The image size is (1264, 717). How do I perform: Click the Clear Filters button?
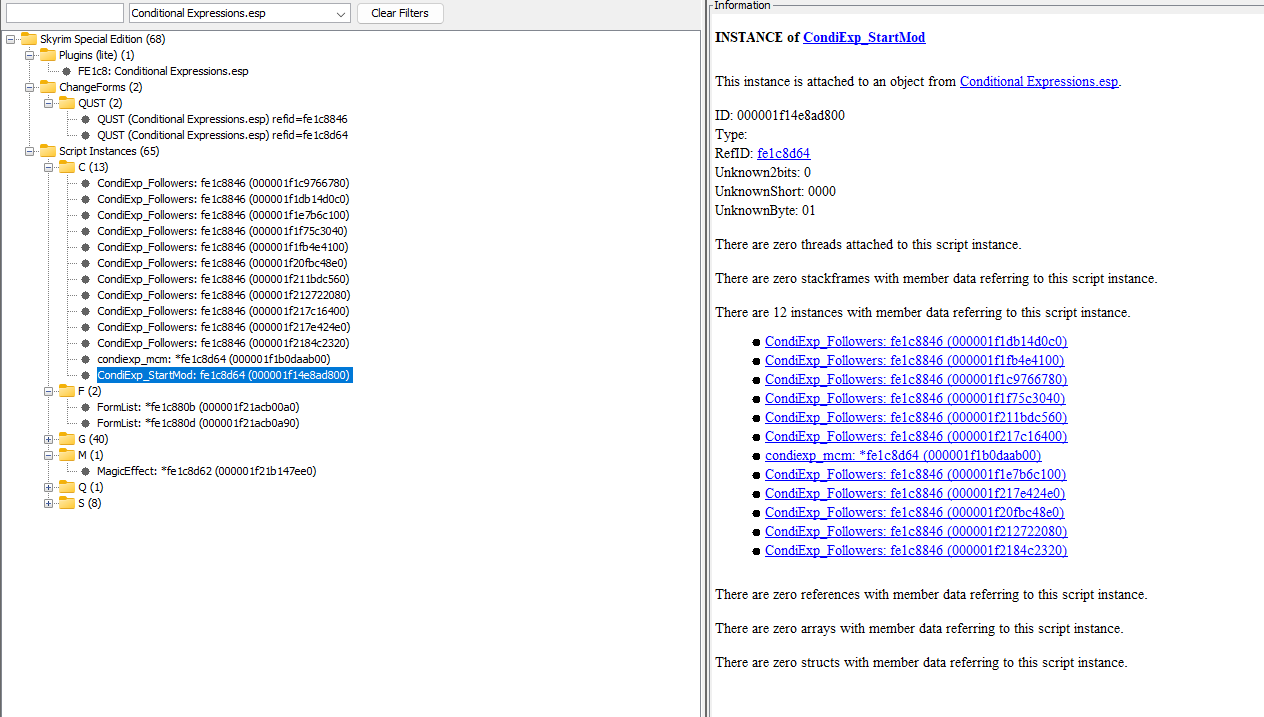point(400,13)
